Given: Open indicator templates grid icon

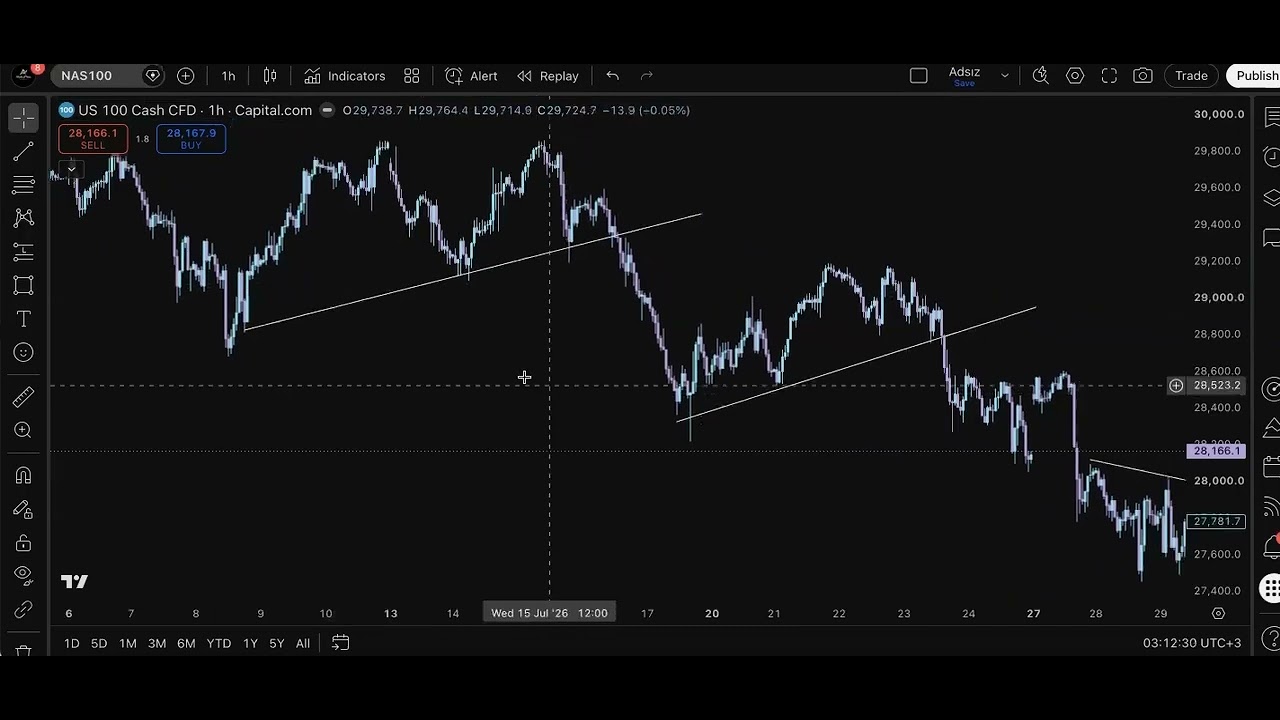Looking at the screenshot, I should 411,76.
